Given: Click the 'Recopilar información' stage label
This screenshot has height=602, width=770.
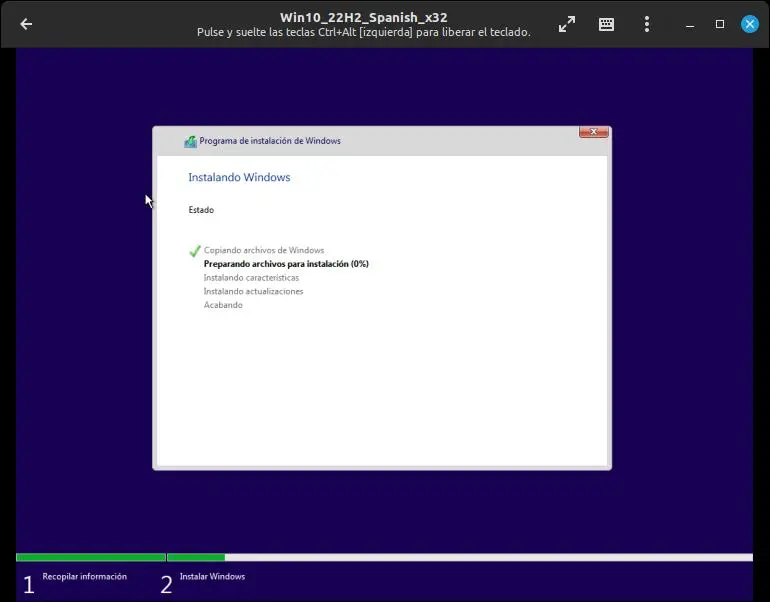Looking at the screenshot, I should 84,577.
